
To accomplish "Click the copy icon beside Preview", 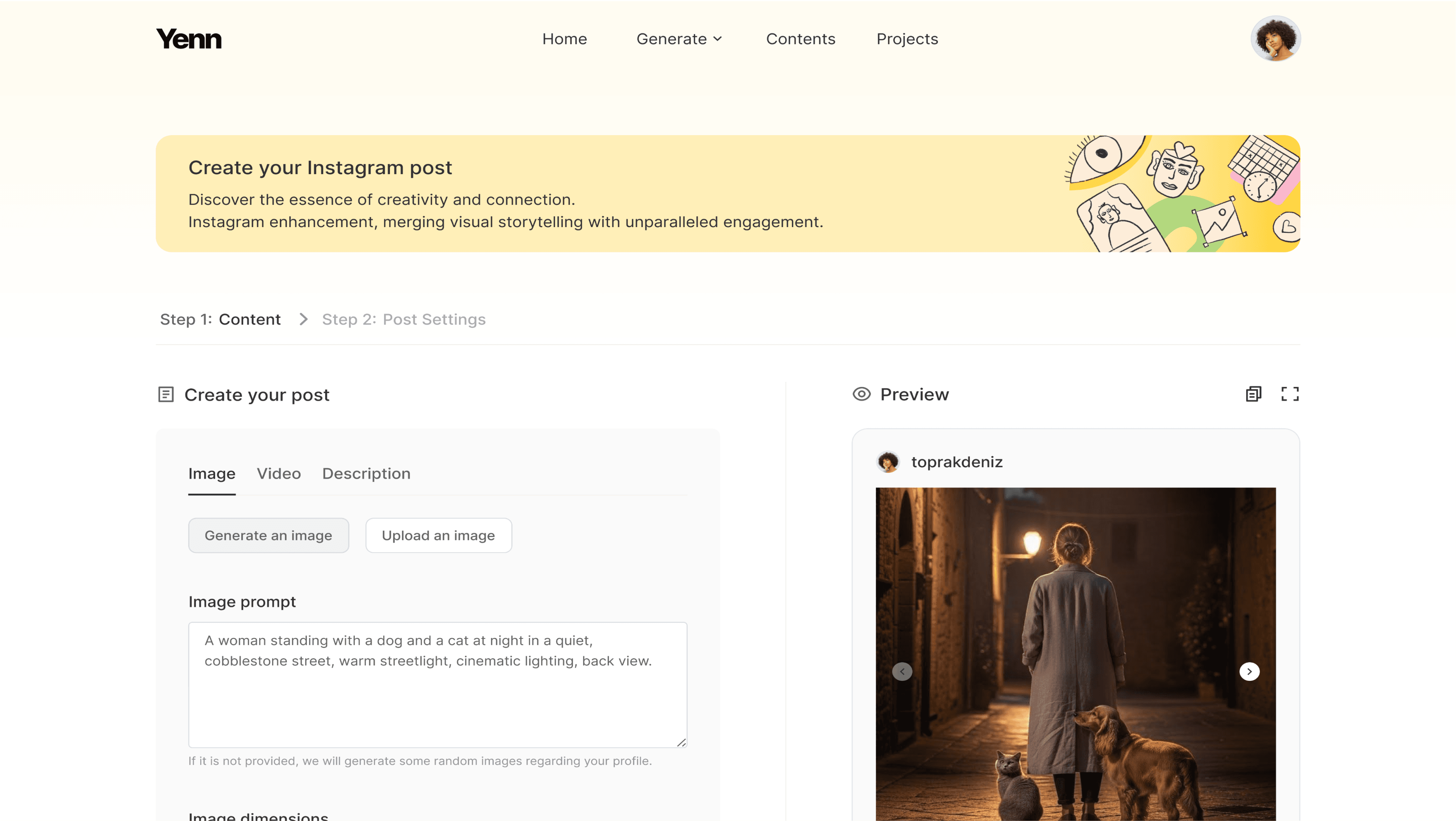I will tap(1253, 394).
